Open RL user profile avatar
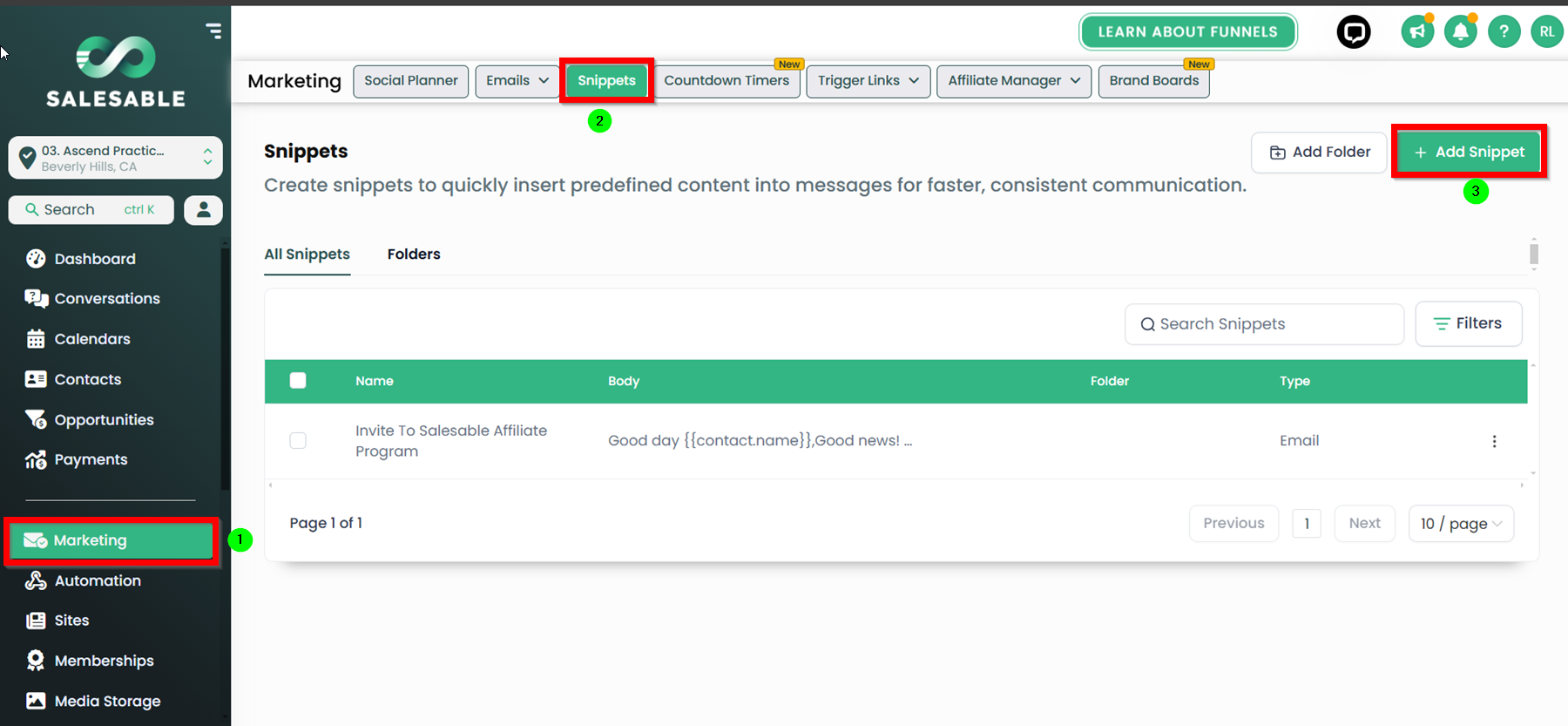This screenshot has height=726, width=1568. (1547, 32)
